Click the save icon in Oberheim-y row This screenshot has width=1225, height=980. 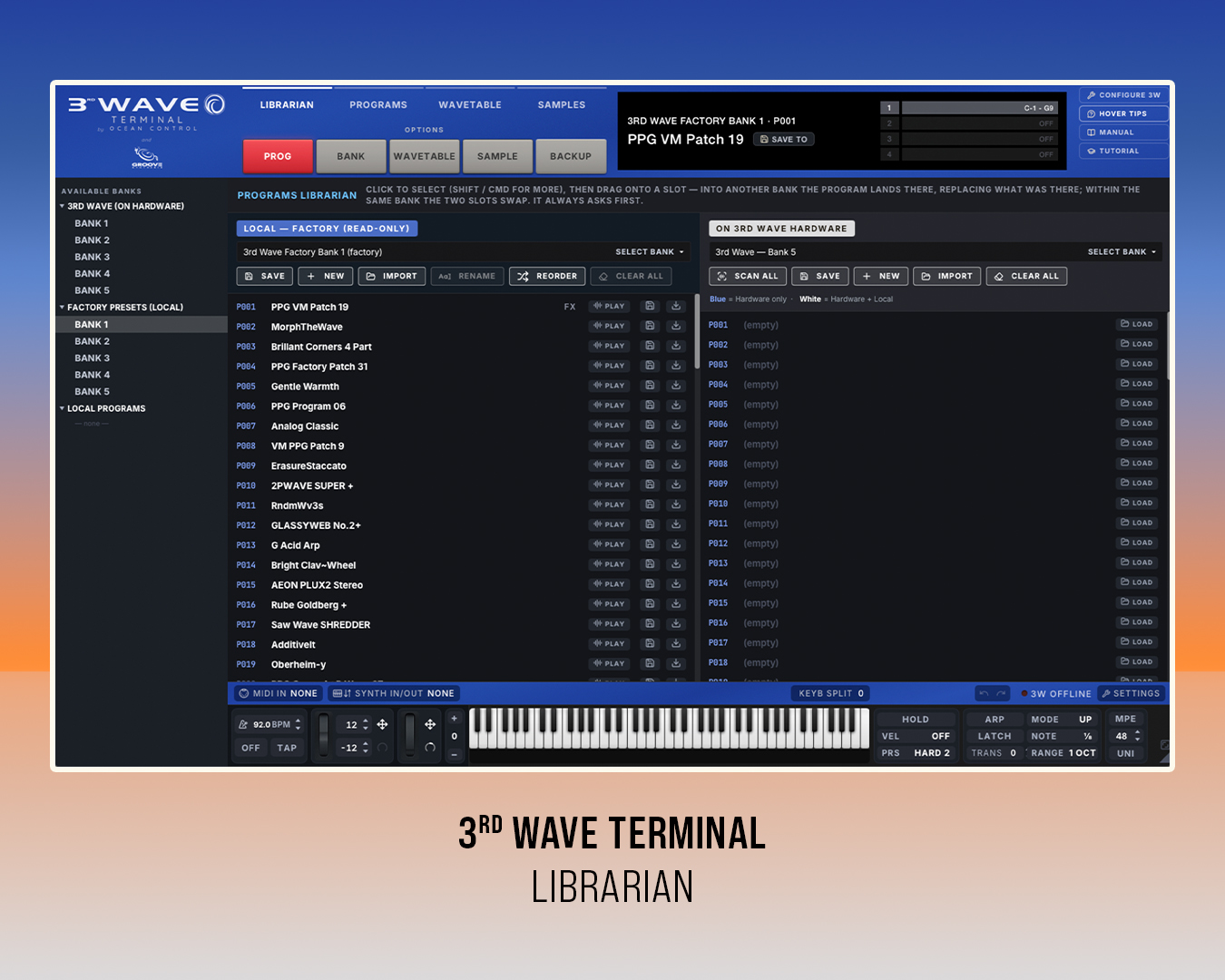[x=650, y=664]
